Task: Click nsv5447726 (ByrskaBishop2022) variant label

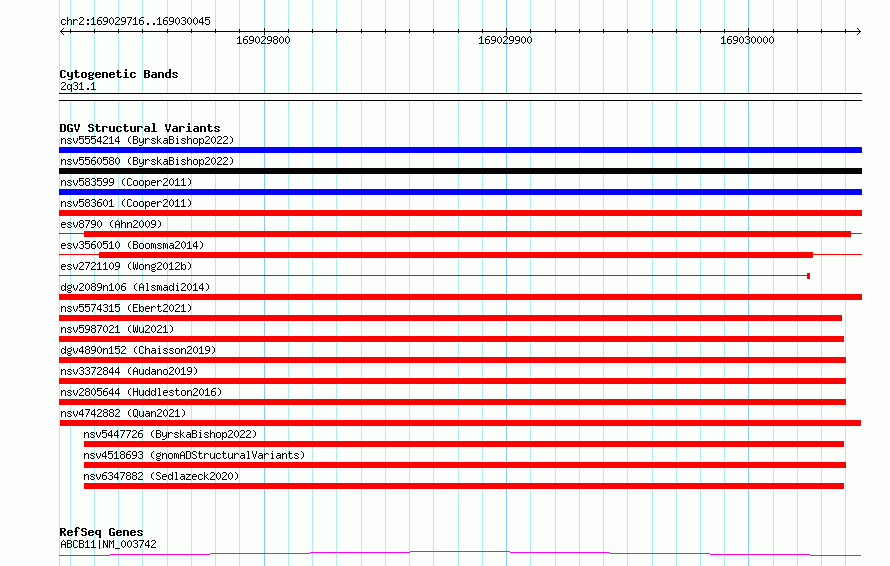Action: (x=170, y=434)
